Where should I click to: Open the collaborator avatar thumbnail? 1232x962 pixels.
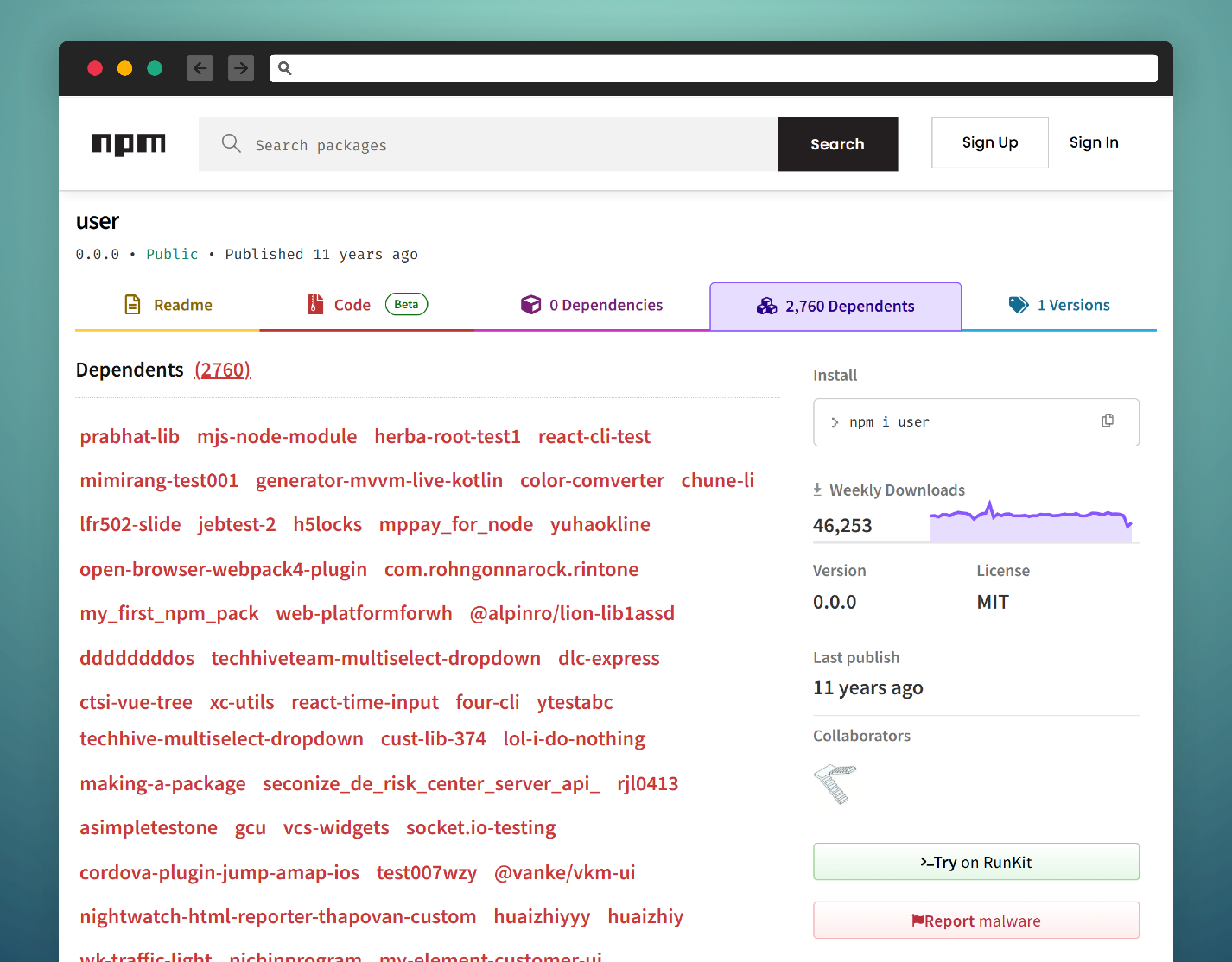834,784
